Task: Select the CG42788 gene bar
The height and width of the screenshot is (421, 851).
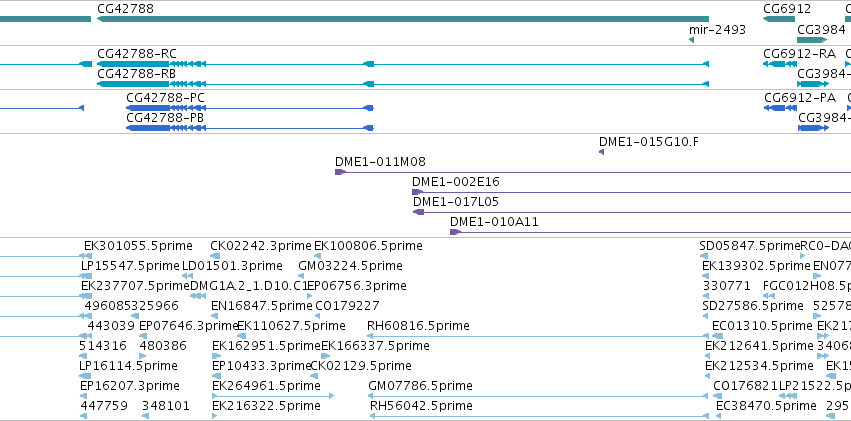Action: (x=403, y=19)
